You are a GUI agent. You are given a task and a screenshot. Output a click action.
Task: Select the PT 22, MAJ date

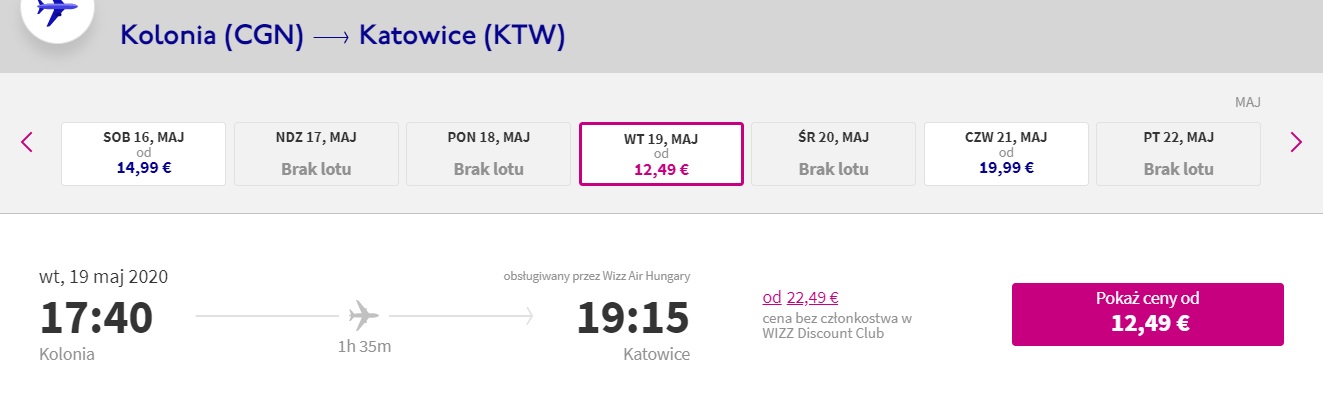[x=1178, y=154]
